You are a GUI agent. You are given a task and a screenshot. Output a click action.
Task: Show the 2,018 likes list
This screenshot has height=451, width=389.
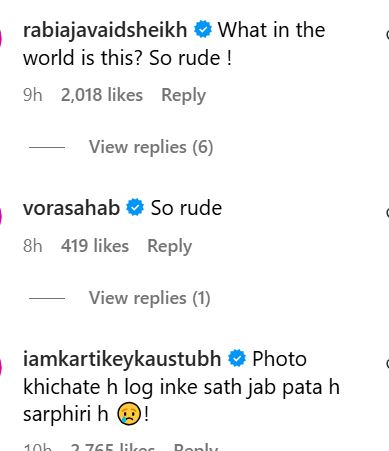[102, 95]
